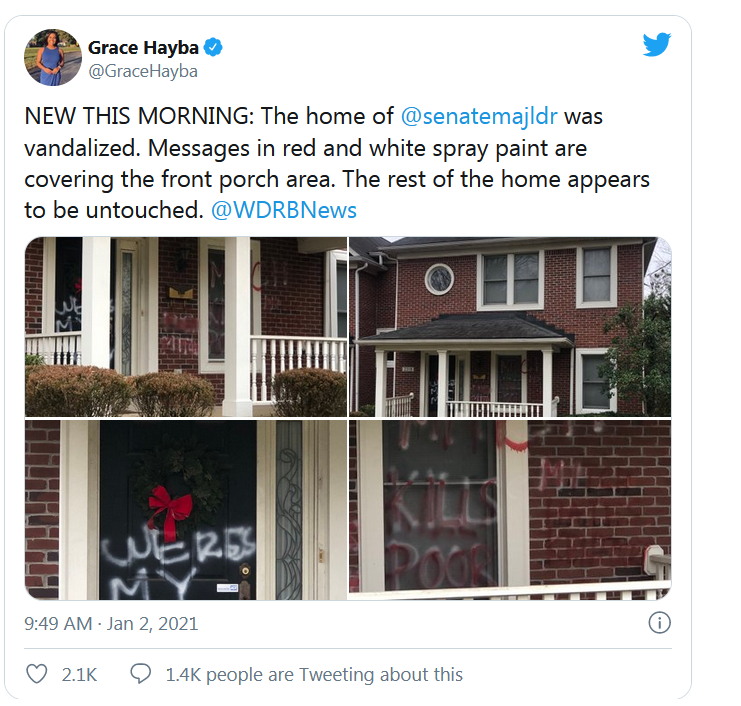Viewport: 741px width, 706px height.
Task: Click the 2.1K likes count
Action: pos(79,674)
